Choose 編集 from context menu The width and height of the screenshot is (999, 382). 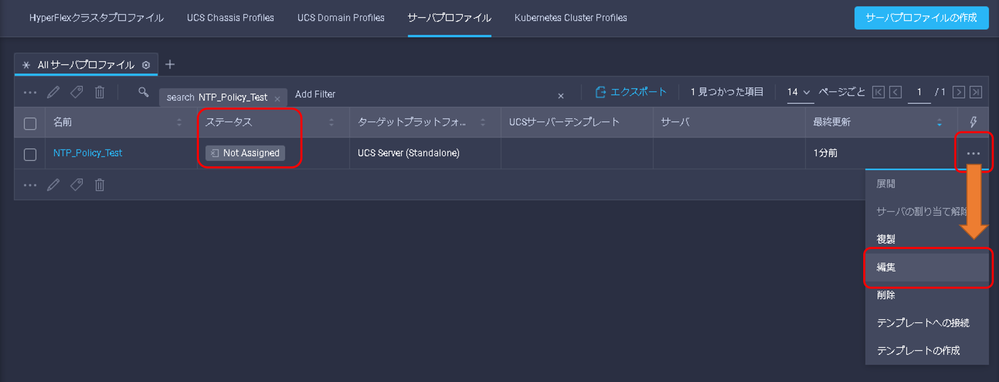pyautogui.click(x=928, y=267)
